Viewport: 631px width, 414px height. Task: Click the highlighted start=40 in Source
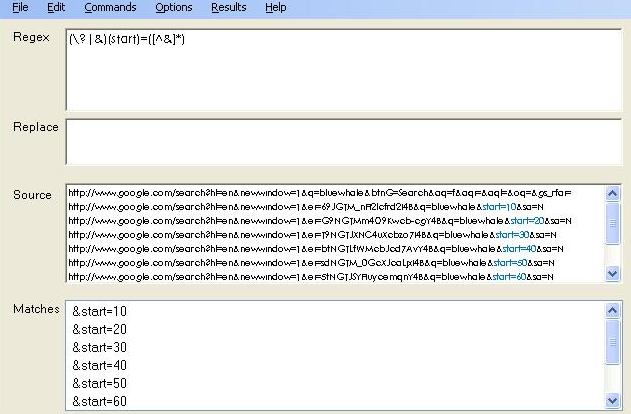click(x=520, y=249)
